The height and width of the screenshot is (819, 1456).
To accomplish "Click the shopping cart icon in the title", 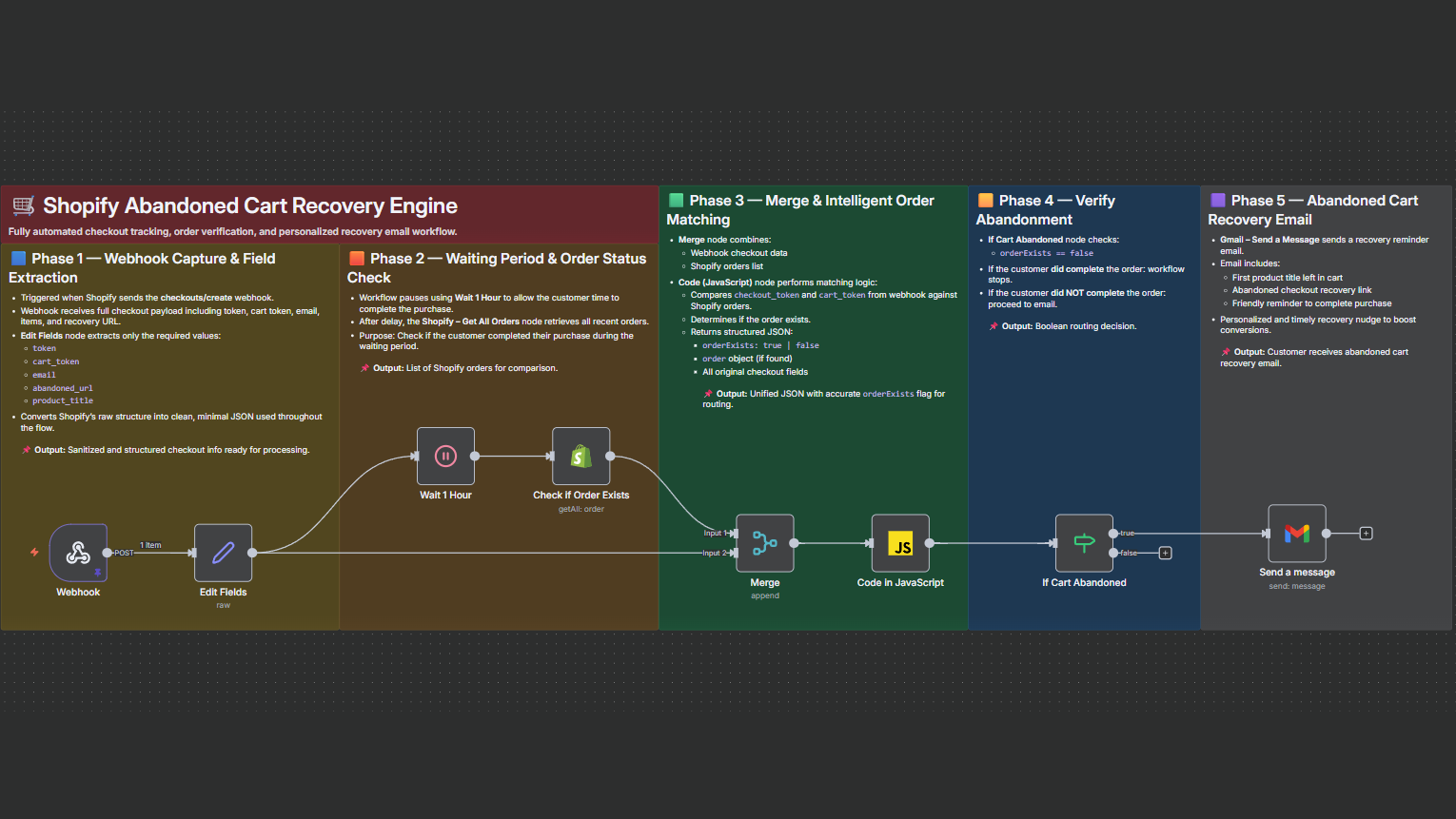I will pos(24,205).
